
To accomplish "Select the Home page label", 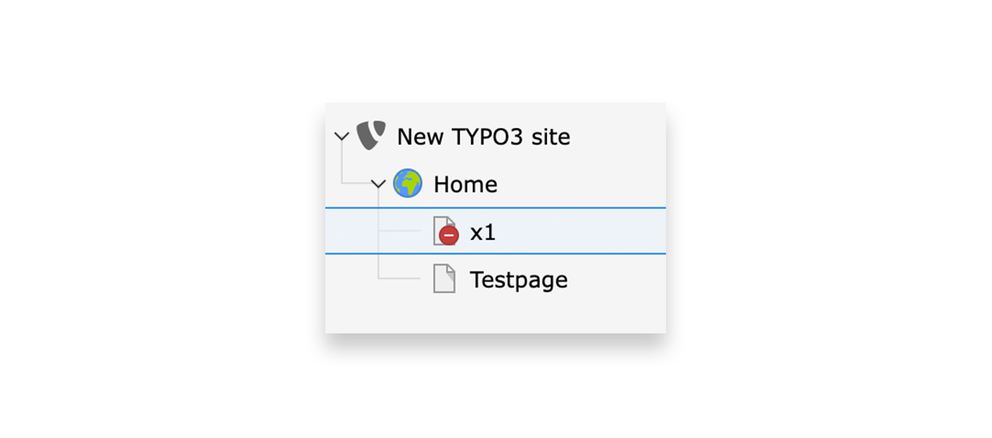I will coord(465,185).
